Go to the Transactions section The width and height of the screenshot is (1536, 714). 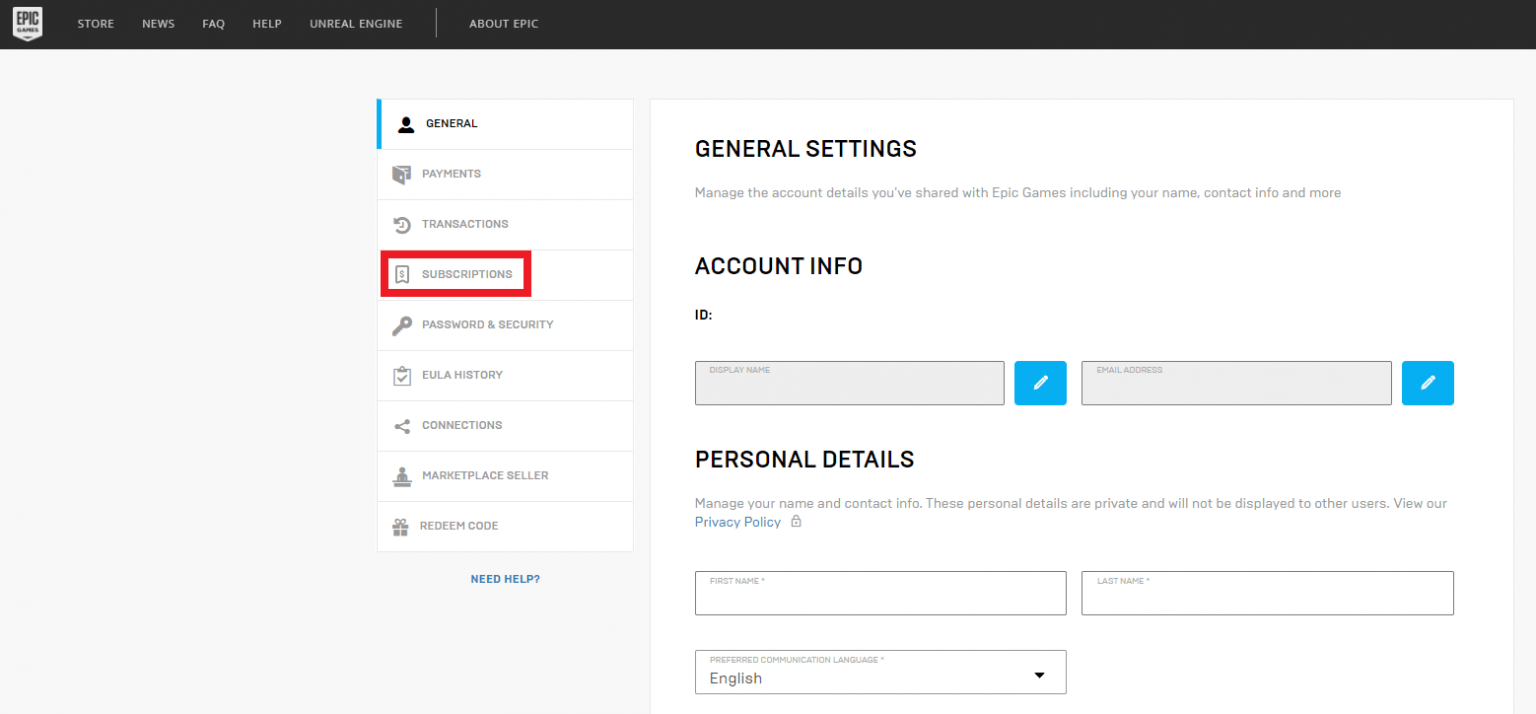[x=505, y=224]
